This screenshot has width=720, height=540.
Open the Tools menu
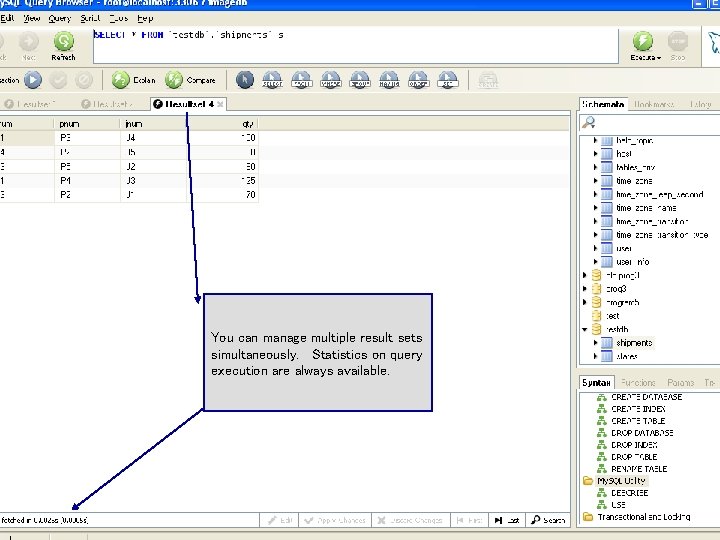point(118,18)
